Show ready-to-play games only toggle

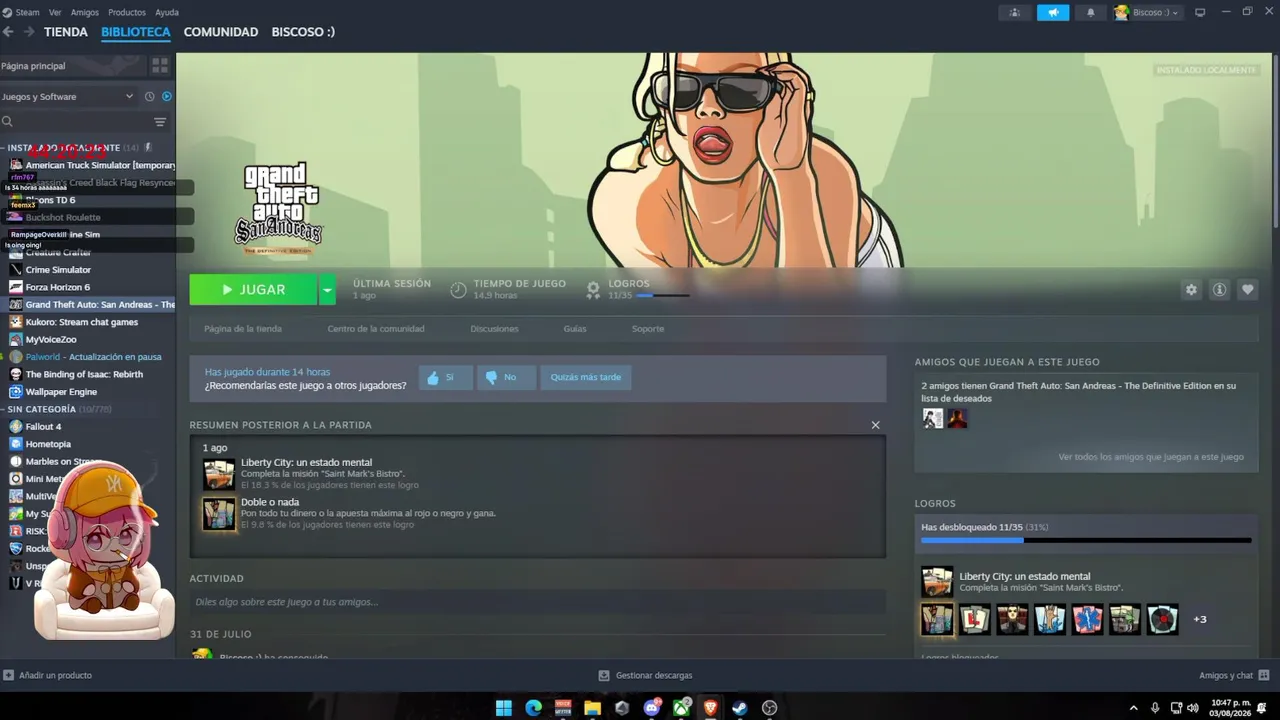(x=167, y=97)
